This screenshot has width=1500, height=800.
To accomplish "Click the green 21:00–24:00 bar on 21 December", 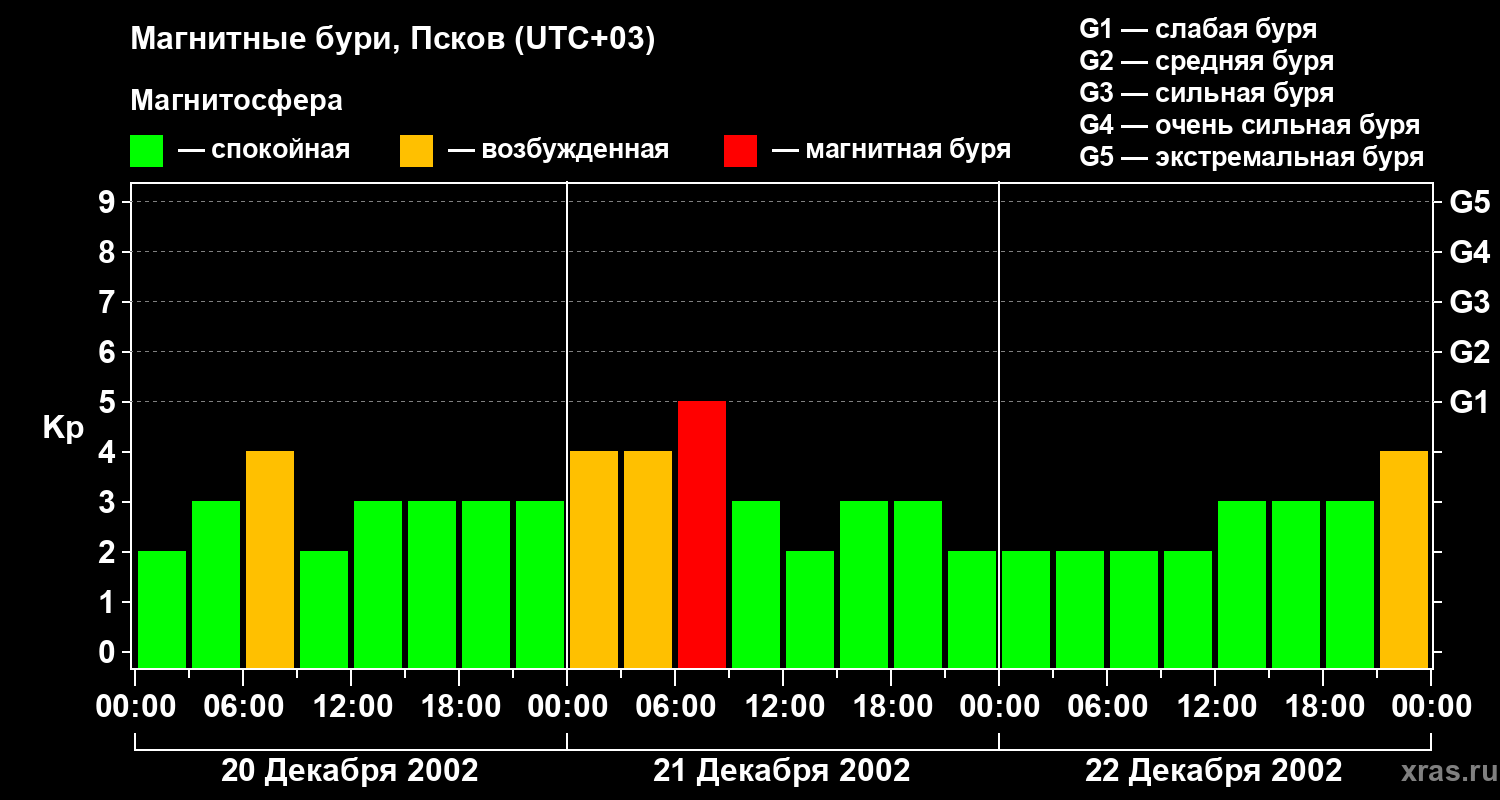I will pyautogui.click(x=972, y=609).
